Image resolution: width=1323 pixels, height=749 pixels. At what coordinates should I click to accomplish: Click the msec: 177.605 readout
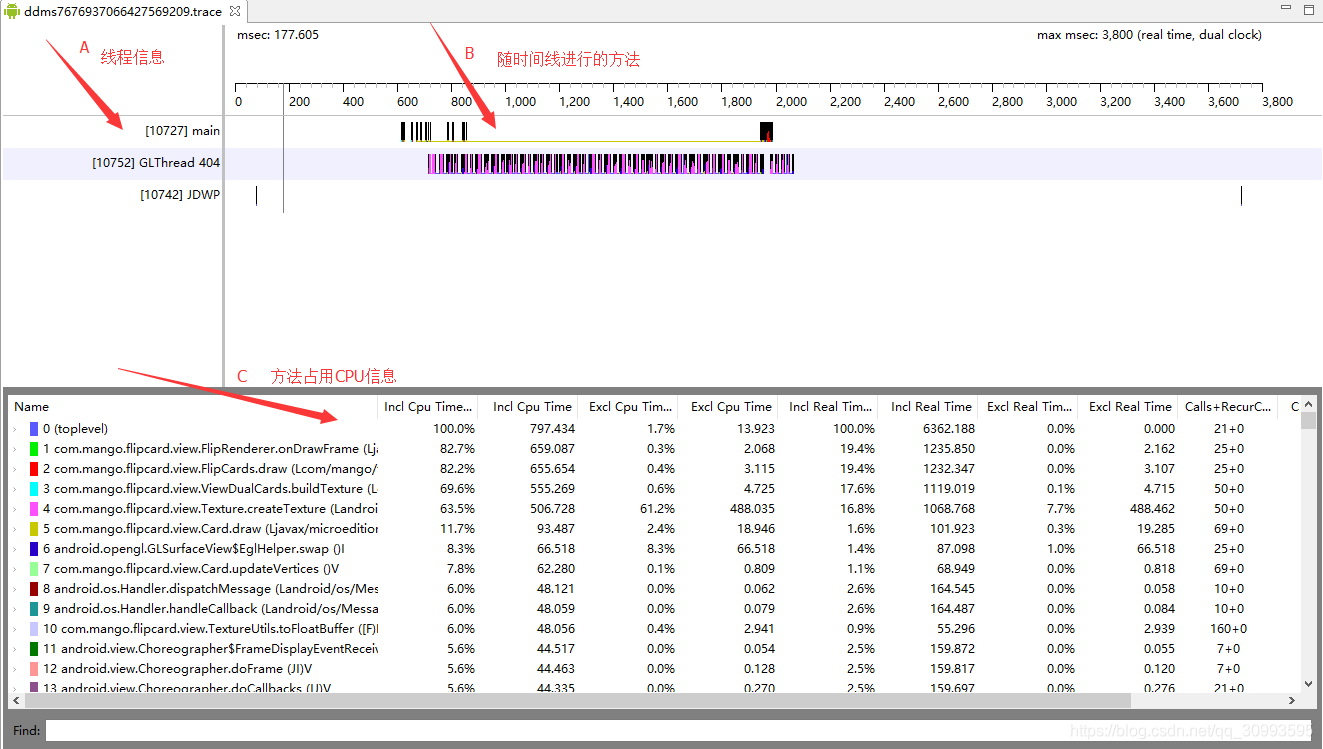click(x=278, y=35)
